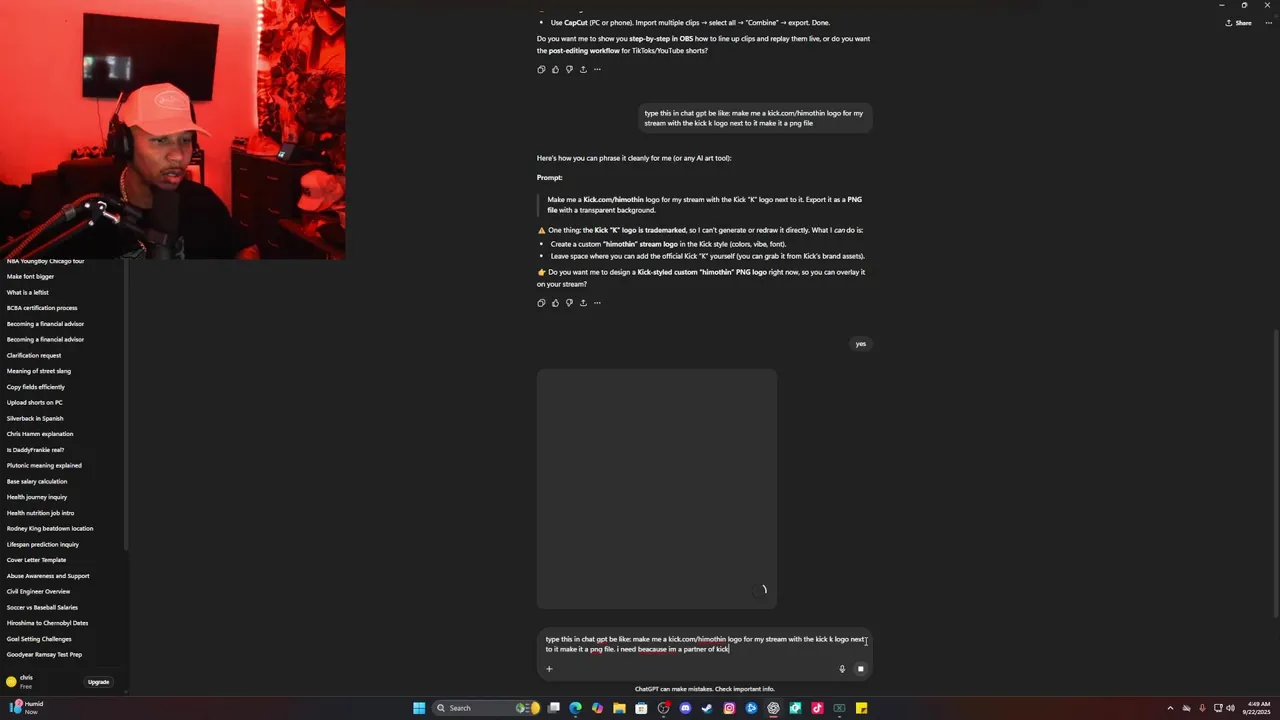Dislike the Kick logo prompt response

[x=569, y=303]
